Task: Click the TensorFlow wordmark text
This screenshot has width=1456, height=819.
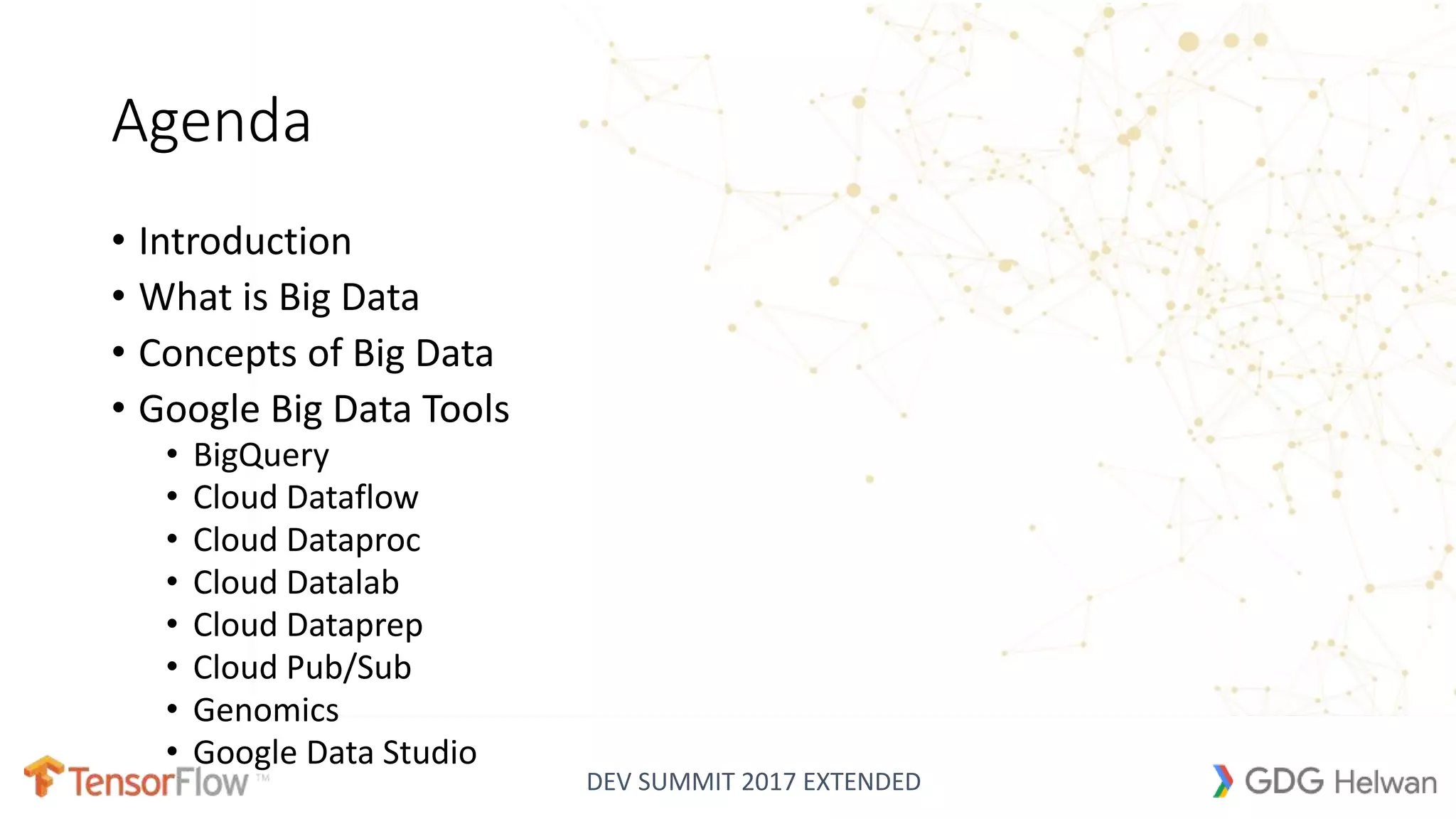Action: coord(158,782)
